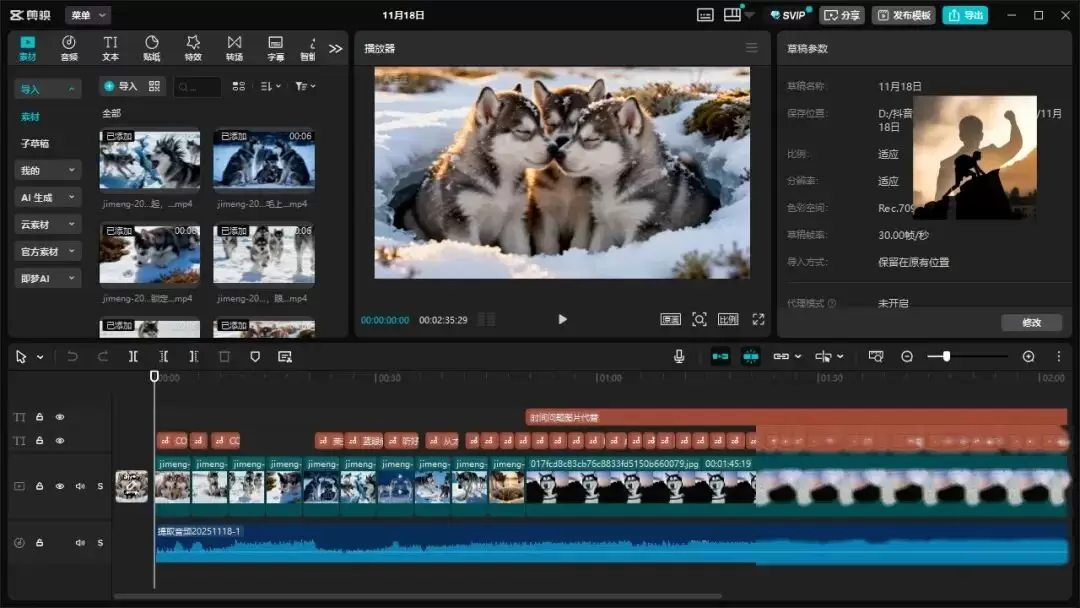Enter fullscreen preview mode

click(758, 319)
